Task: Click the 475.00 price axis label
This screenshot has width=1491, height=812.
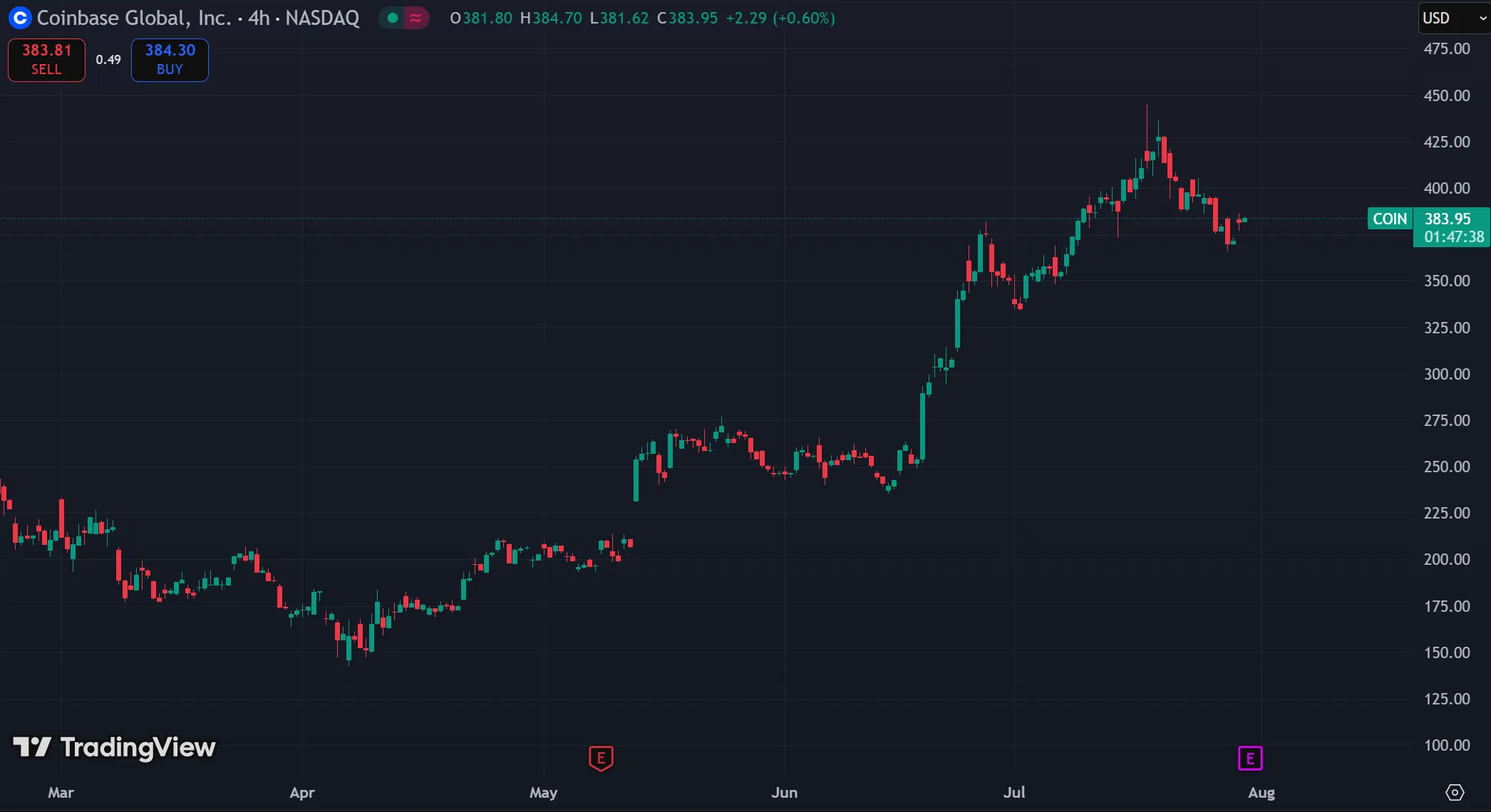Action: (x=1447, y=48)
